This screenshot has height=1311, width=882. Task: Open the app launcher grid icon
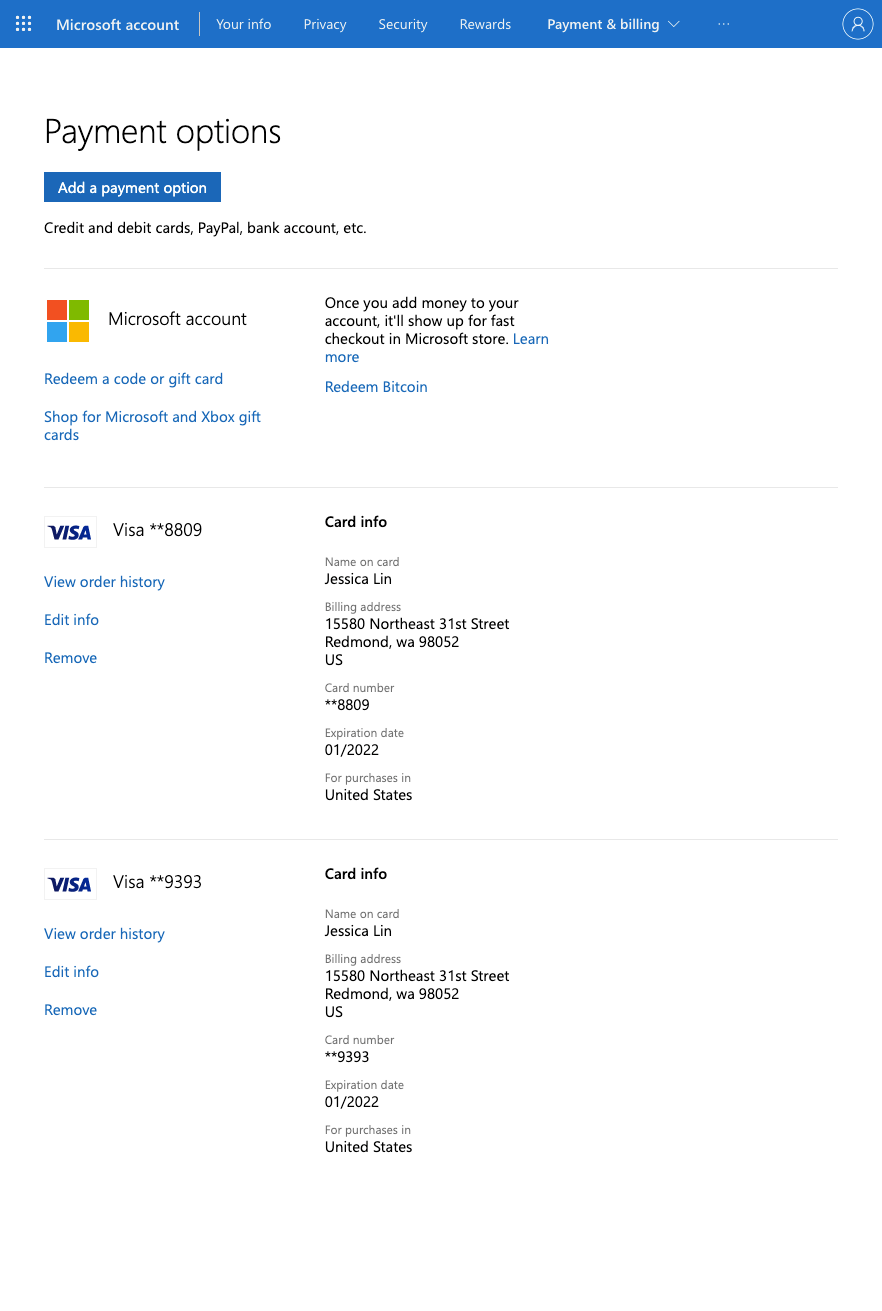coord(24,24)
